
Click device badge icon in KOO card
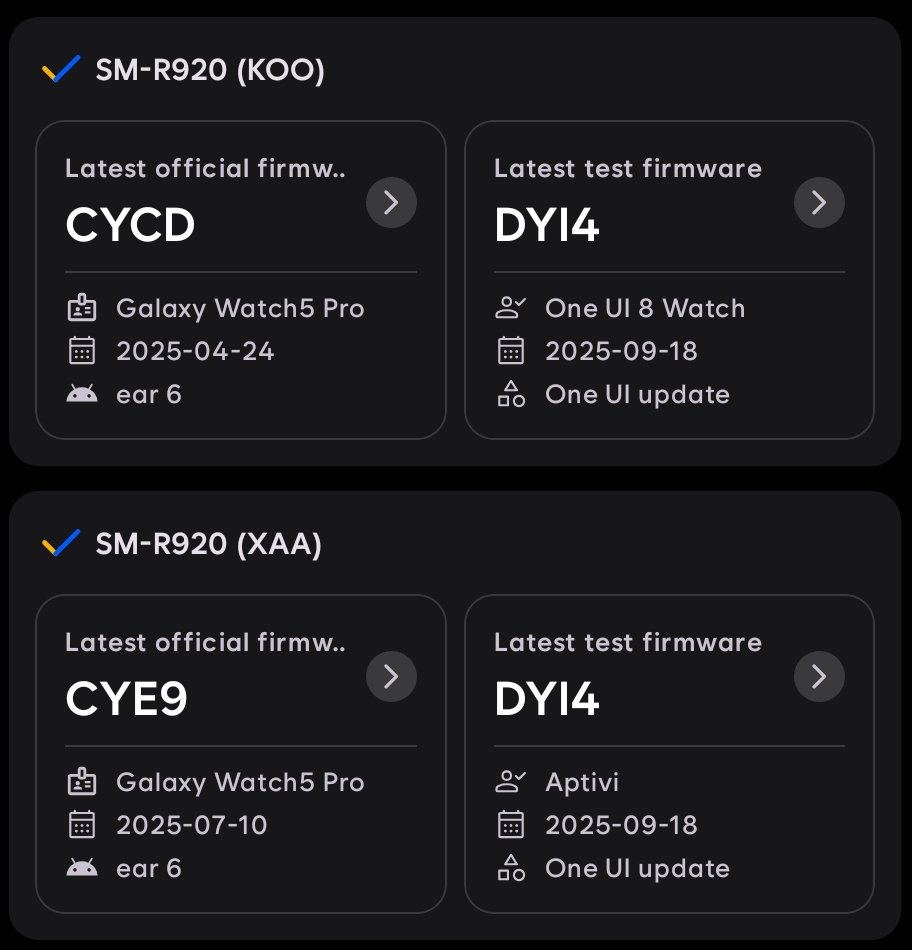[x=82, y=308]
